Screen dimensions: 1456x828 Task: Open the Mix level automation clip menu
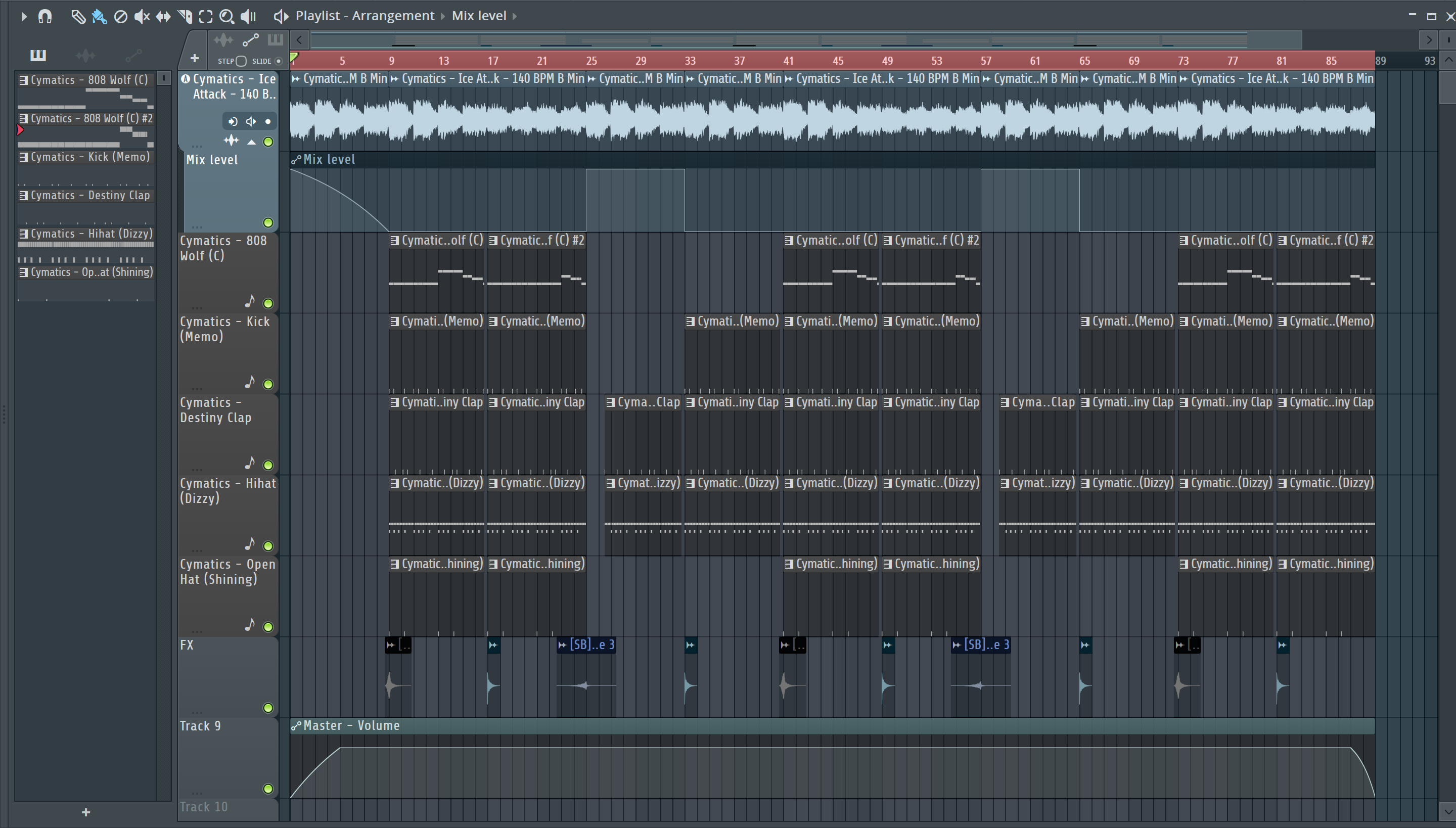296,160
